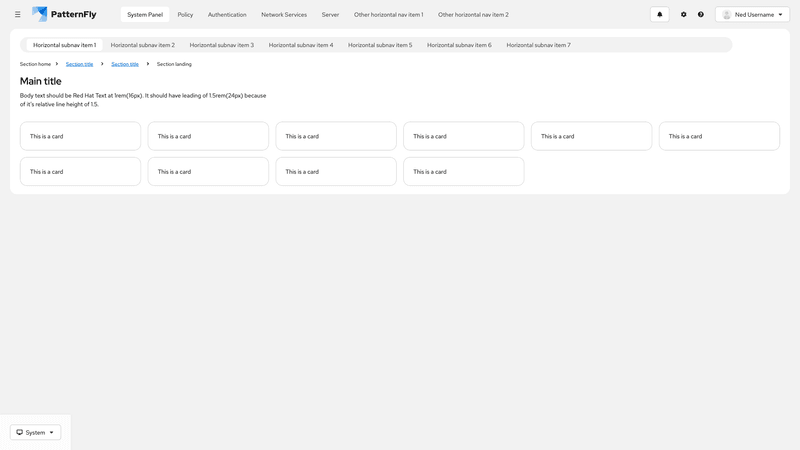
Task: Click the help question mark icon
Action: coord(701,15)
